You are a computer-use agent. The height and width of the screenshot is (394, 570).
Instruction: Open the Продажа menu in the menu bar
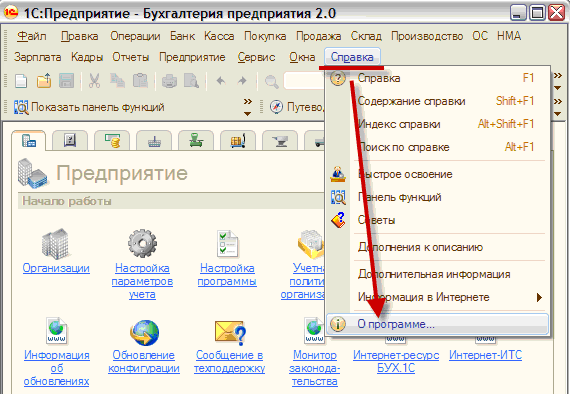pos(318,36)
